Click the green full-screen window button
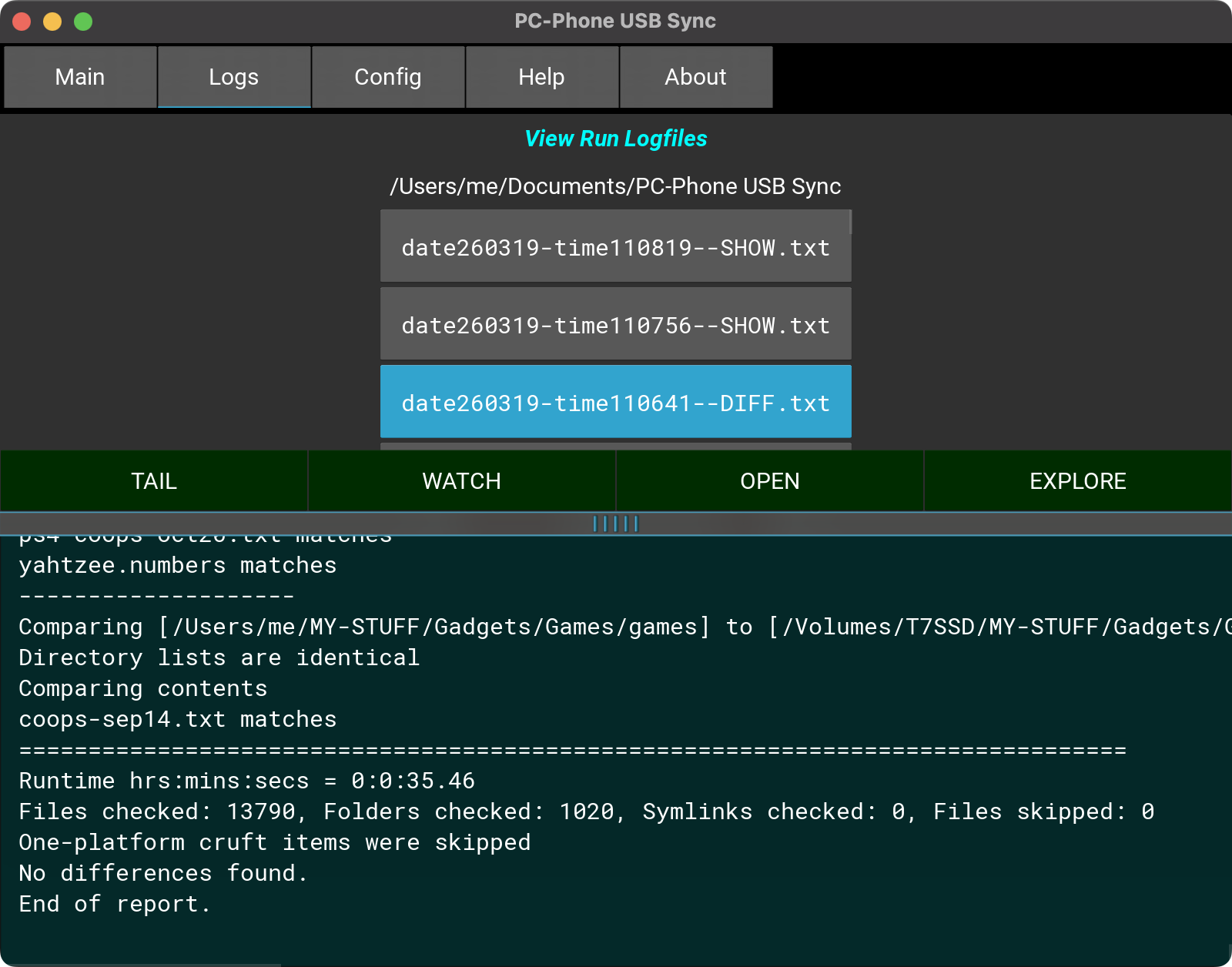The image size is (1232, 967). [x=83, y=22]
